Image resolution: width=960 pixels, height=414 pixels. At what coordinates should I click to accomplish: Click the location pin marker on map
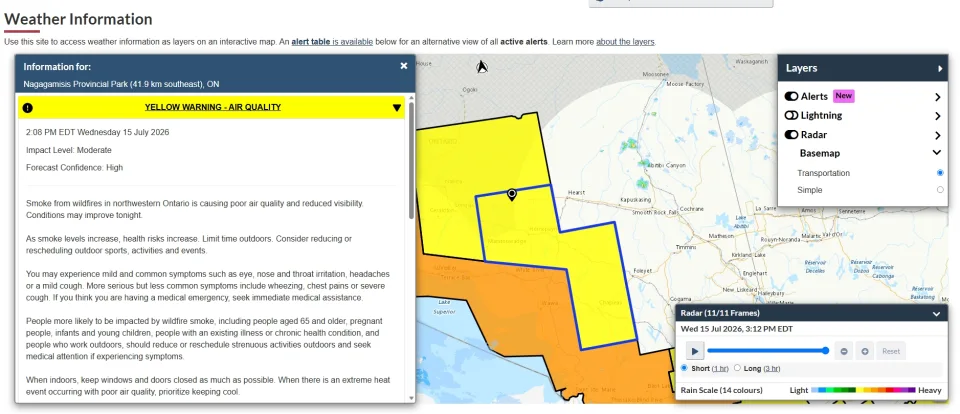[x=512, y=195]
